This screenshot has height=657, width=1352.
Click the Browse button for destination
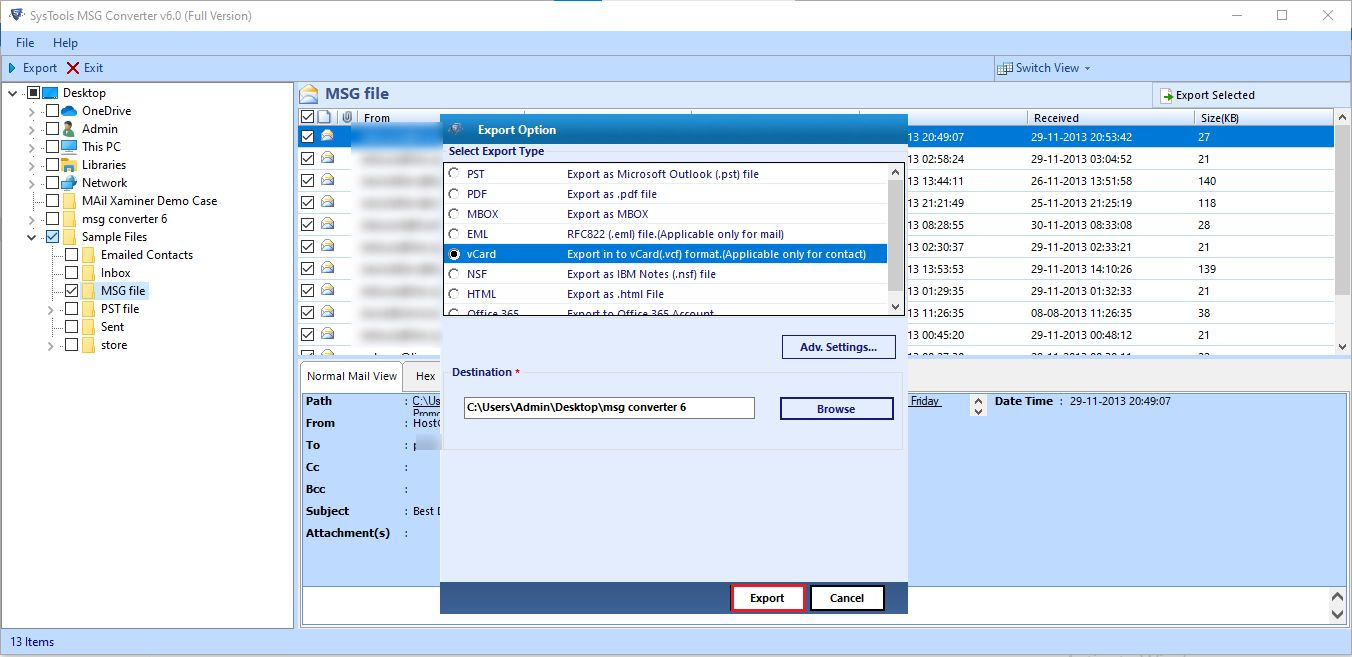836,408
